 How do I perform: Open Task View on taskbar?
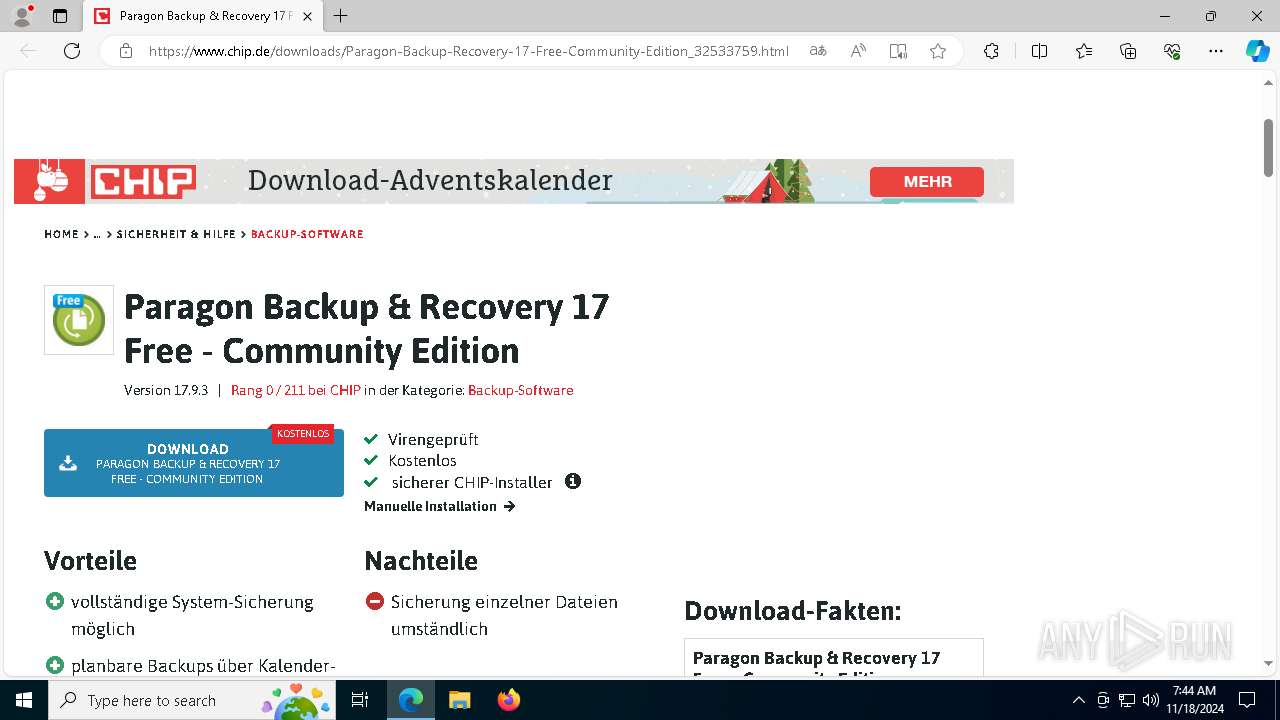(360, 700)
